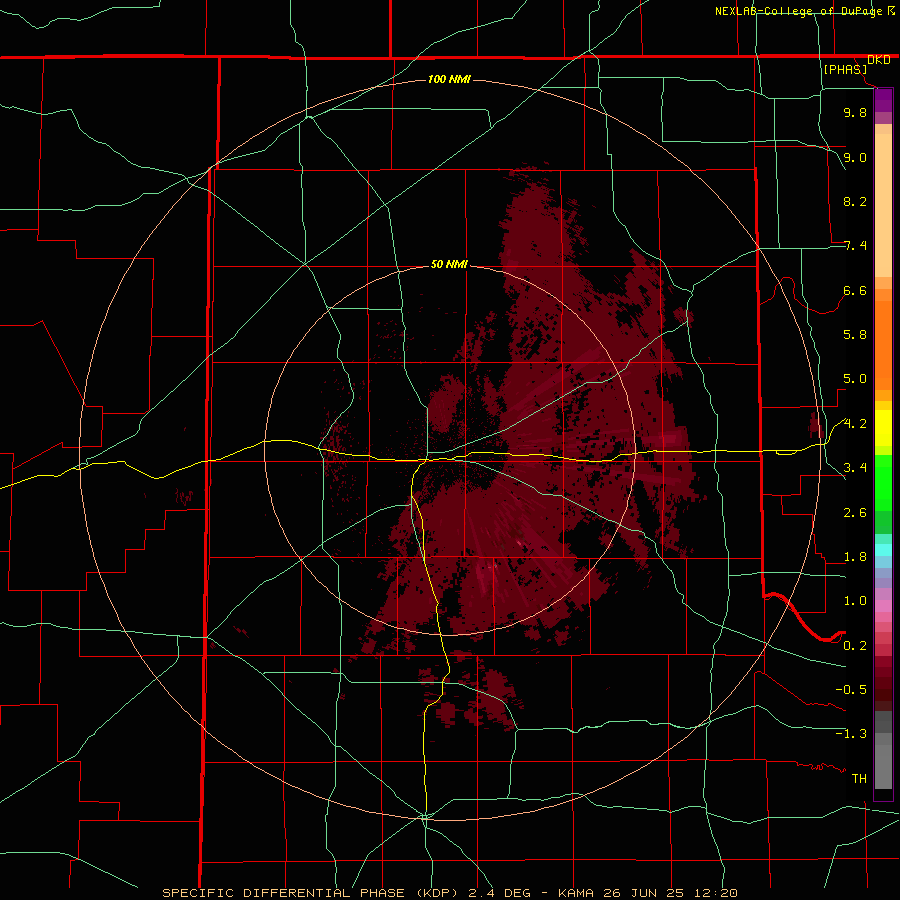
Task: Click the 100 NMI range ring label
Action: tap(449, 79)
